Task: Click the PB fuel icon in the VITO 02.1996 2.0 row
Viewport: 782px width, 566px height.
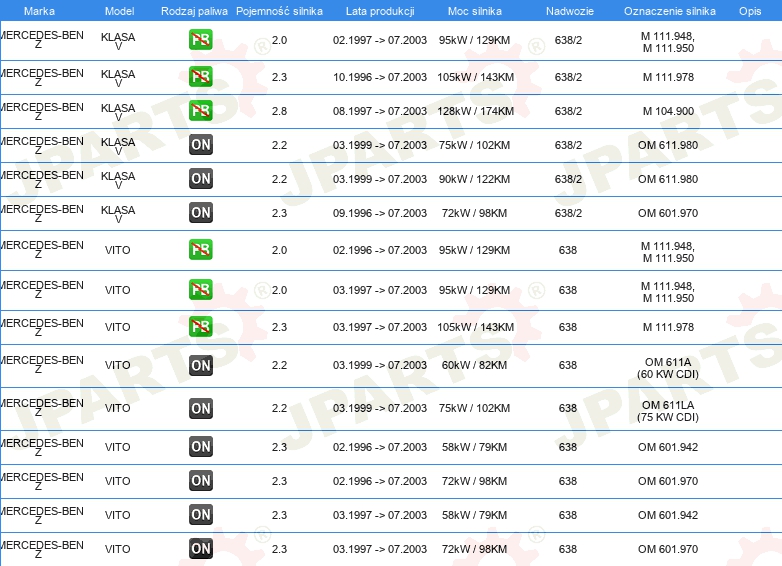Action: coord(200,249)
